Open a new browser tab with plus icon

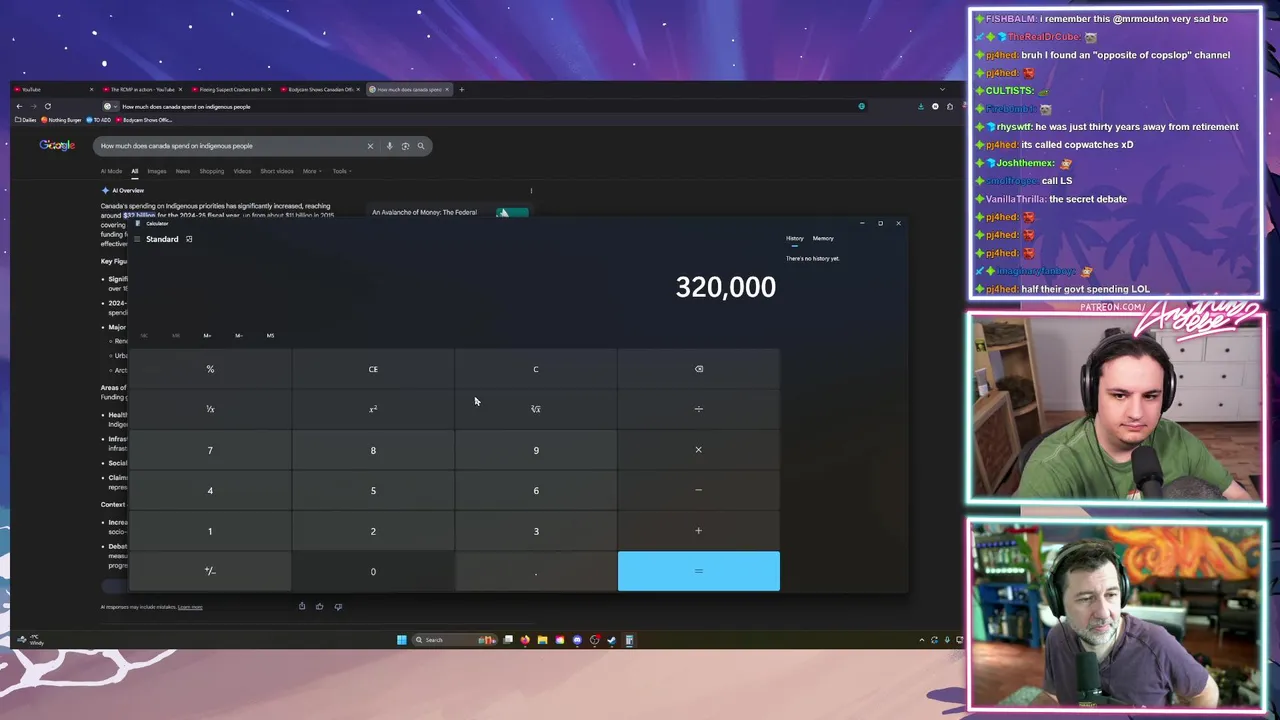point(461,90)
